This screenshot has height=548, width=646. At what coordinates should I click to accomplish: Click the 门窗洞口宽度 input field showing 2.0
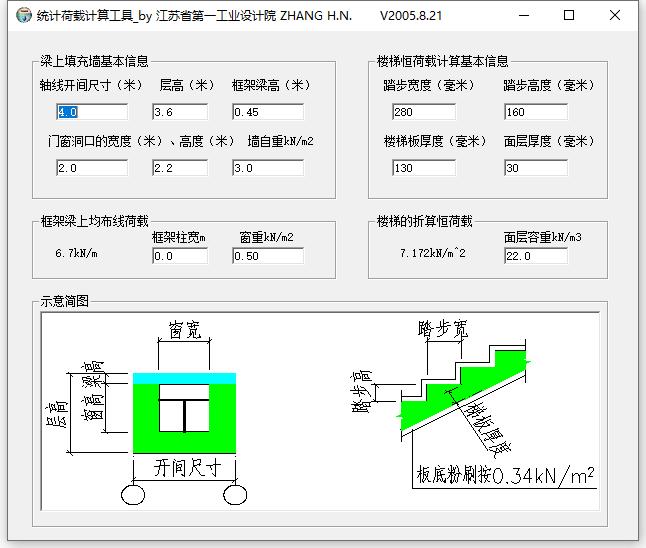tap(92, 168)
